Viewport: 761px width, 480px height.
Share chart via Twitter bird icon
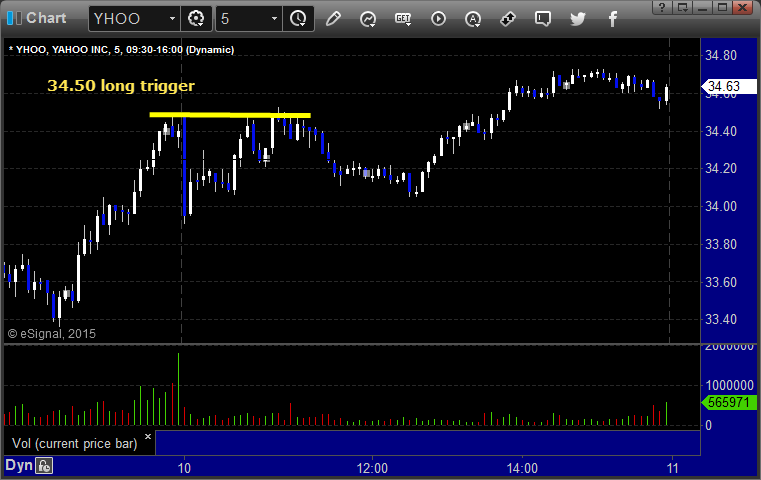pyautogui.click(x=578, y=19)
